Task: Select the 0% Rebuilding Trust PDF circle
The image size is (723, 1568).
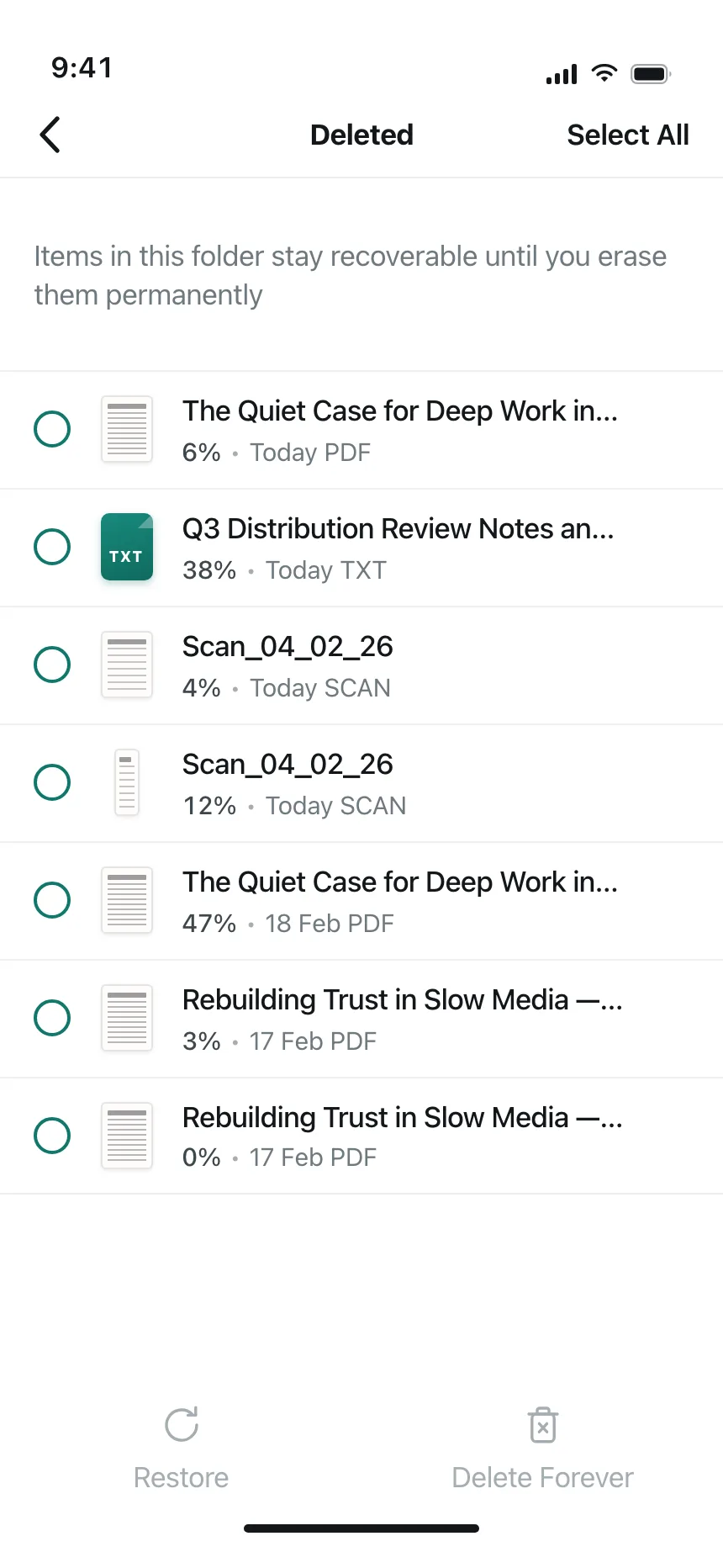Action: coord(52,1136)
